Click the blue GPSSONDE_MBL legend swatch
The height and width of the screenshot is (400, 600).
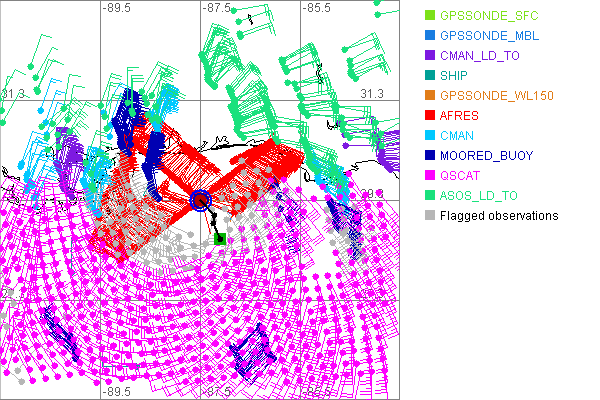point(430,37)
